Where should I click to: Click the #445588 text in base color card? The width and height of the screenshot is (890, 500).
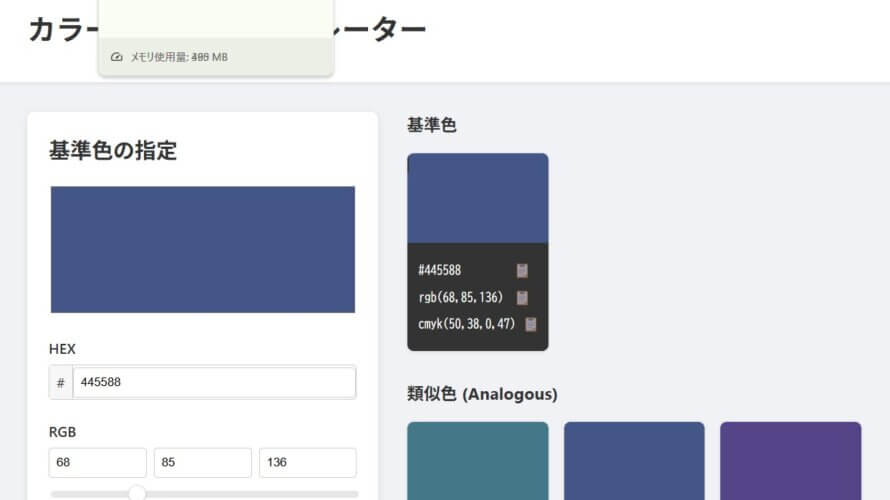point(440,271)
